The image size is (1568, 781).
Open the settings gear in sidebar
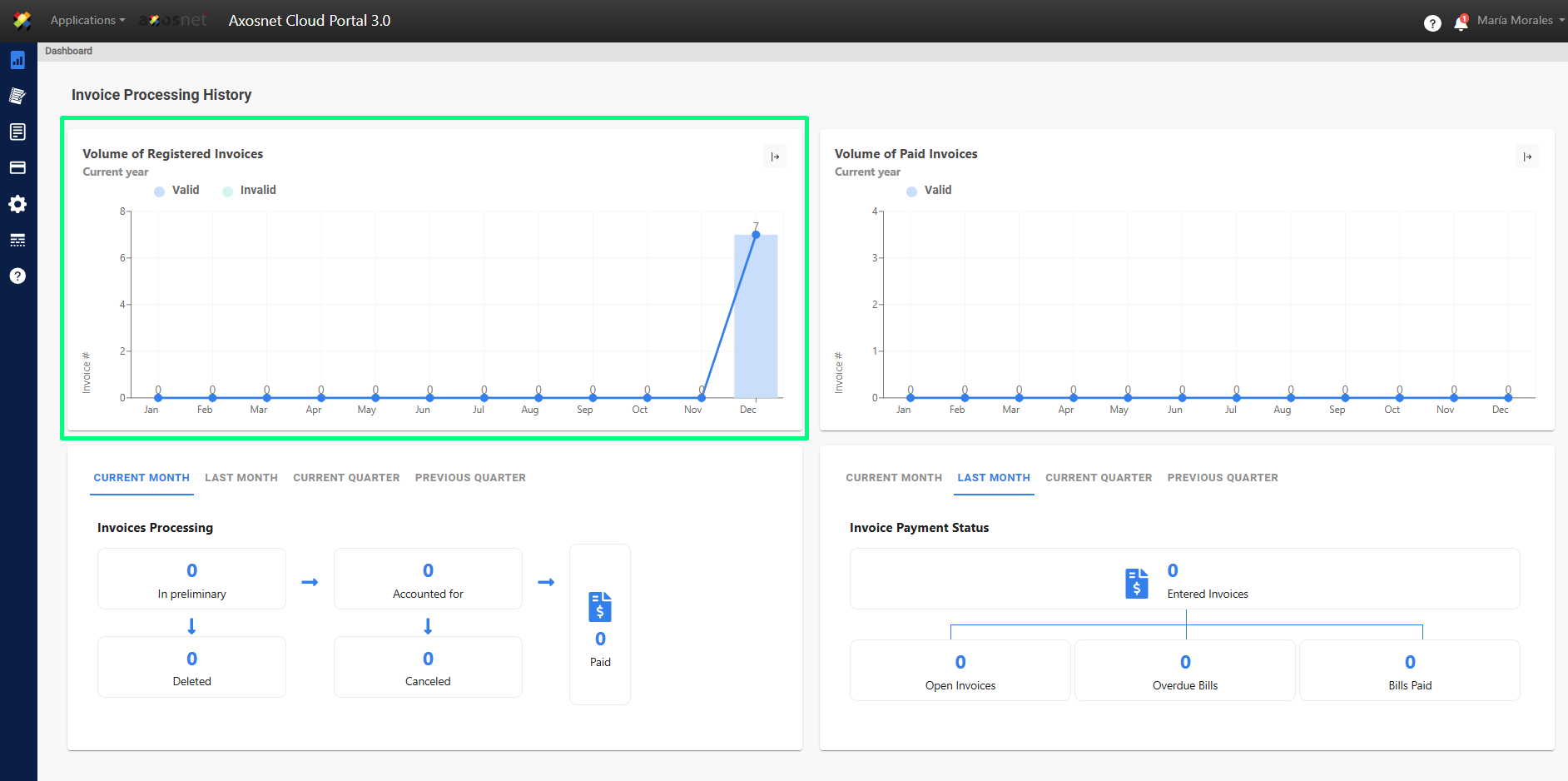tap(17, 204)
